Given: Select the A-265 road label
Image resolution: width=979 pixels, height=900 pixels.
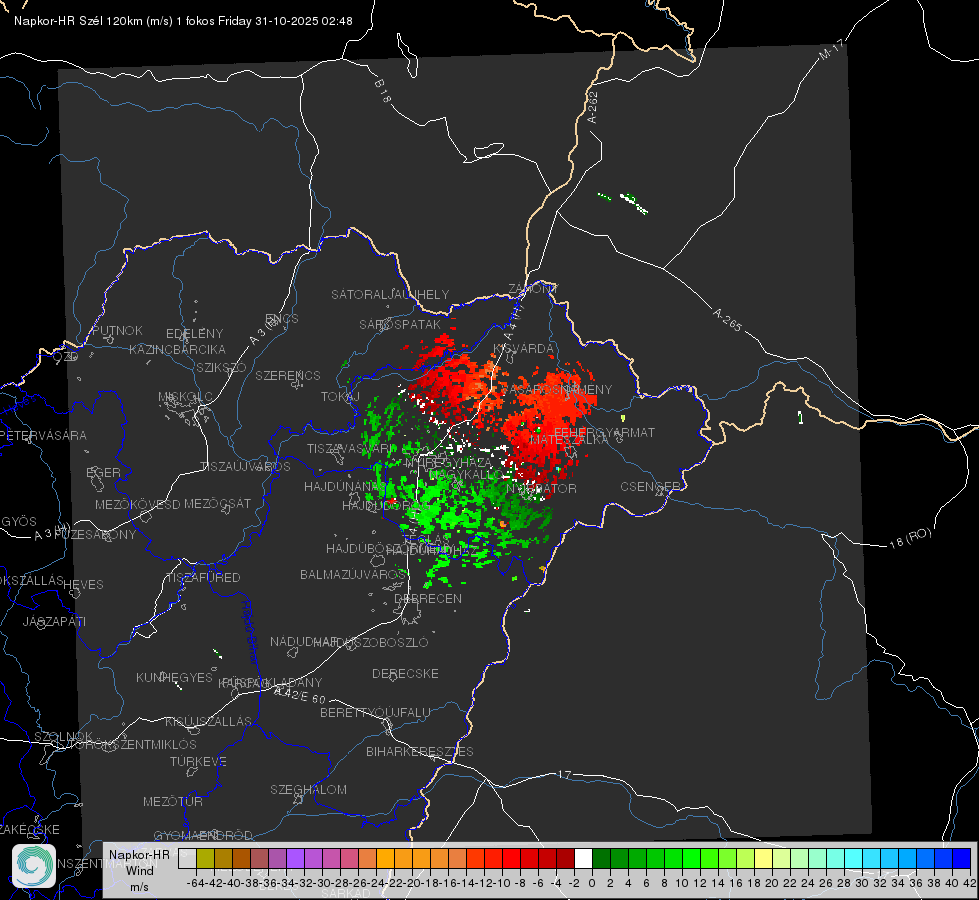Looking at the screenshot, I should pyautogui.click(x=727, y=320).
